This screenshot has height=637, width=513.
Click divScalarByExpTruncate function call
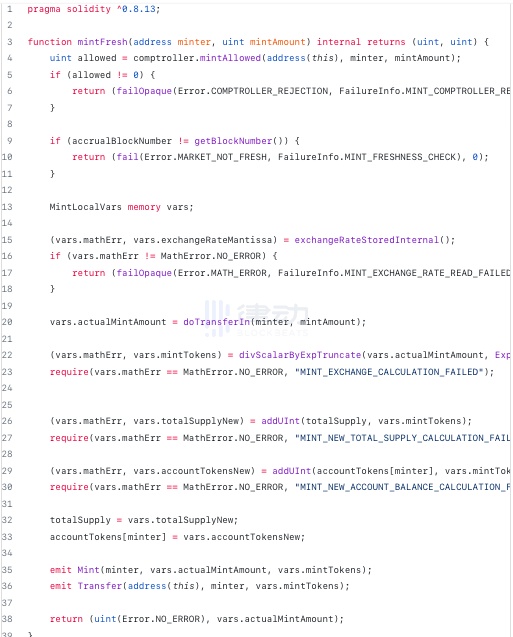[x=300, y=355]
